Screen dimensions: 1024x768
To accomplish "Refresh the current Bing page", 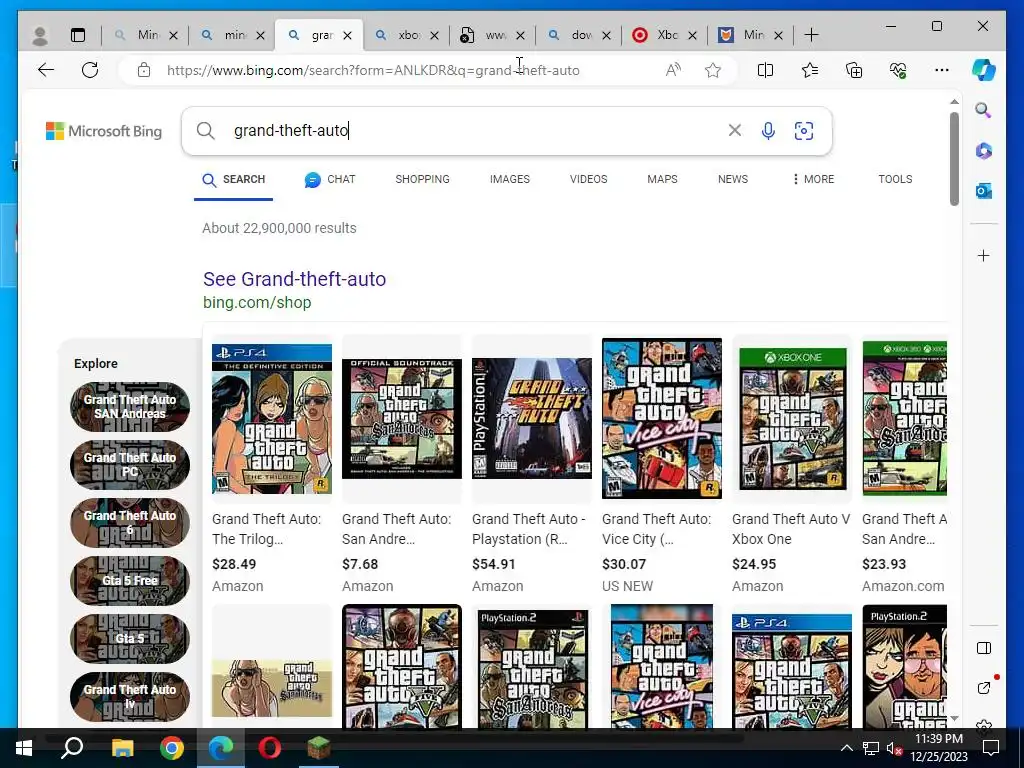I will click(90, 70).
